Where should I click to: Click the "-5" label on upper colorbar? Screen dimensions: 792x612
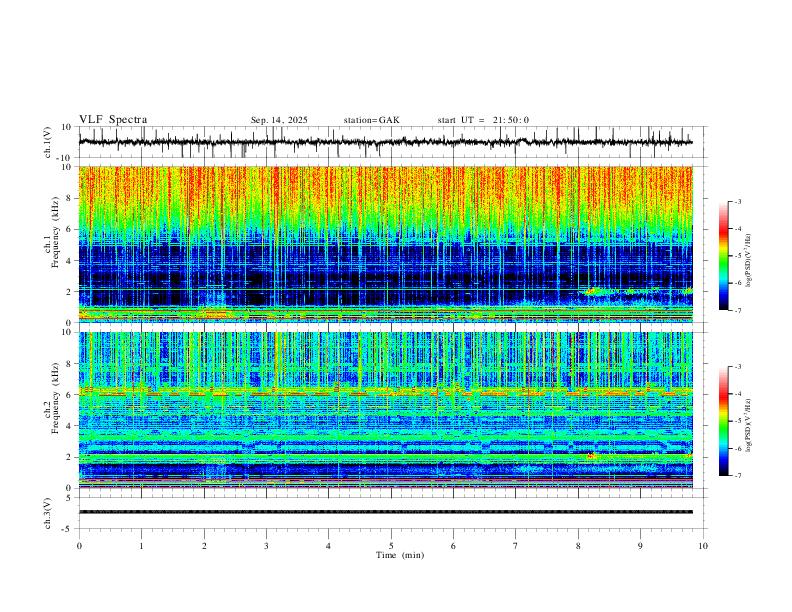coord(738,256)
